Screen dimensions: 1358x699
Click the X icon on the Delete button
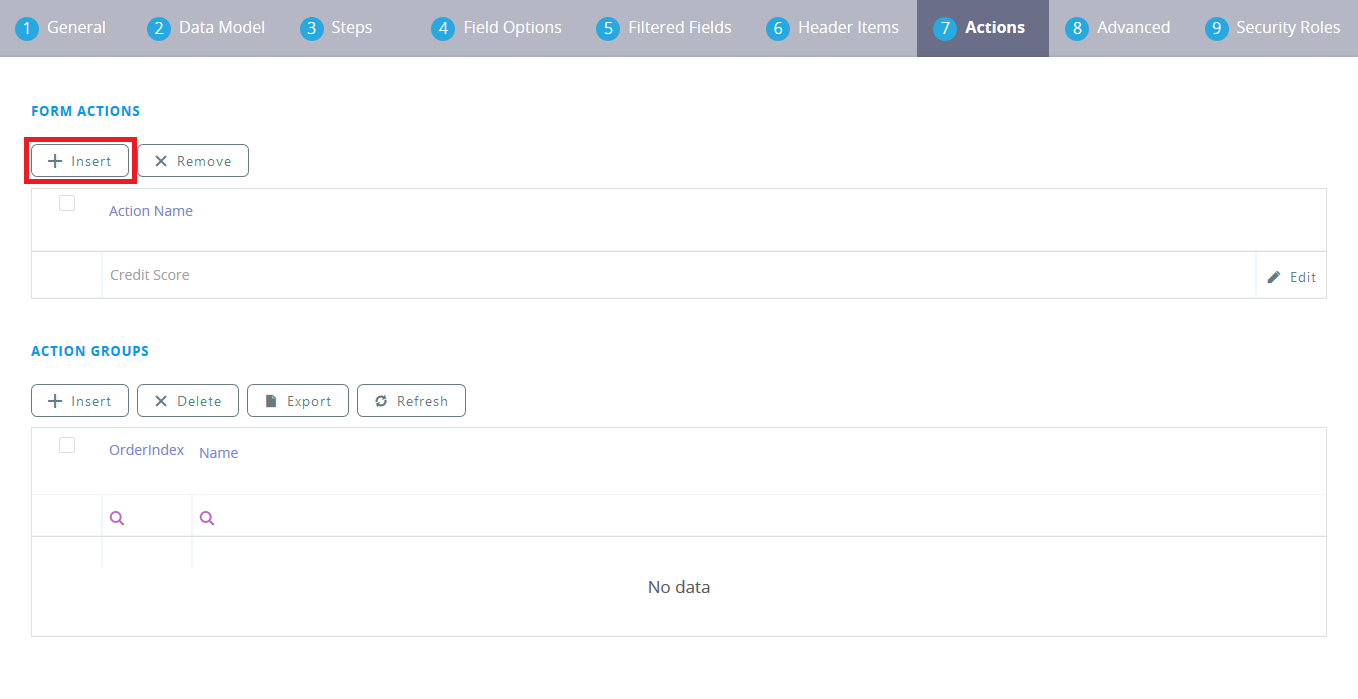click(160, 400)
